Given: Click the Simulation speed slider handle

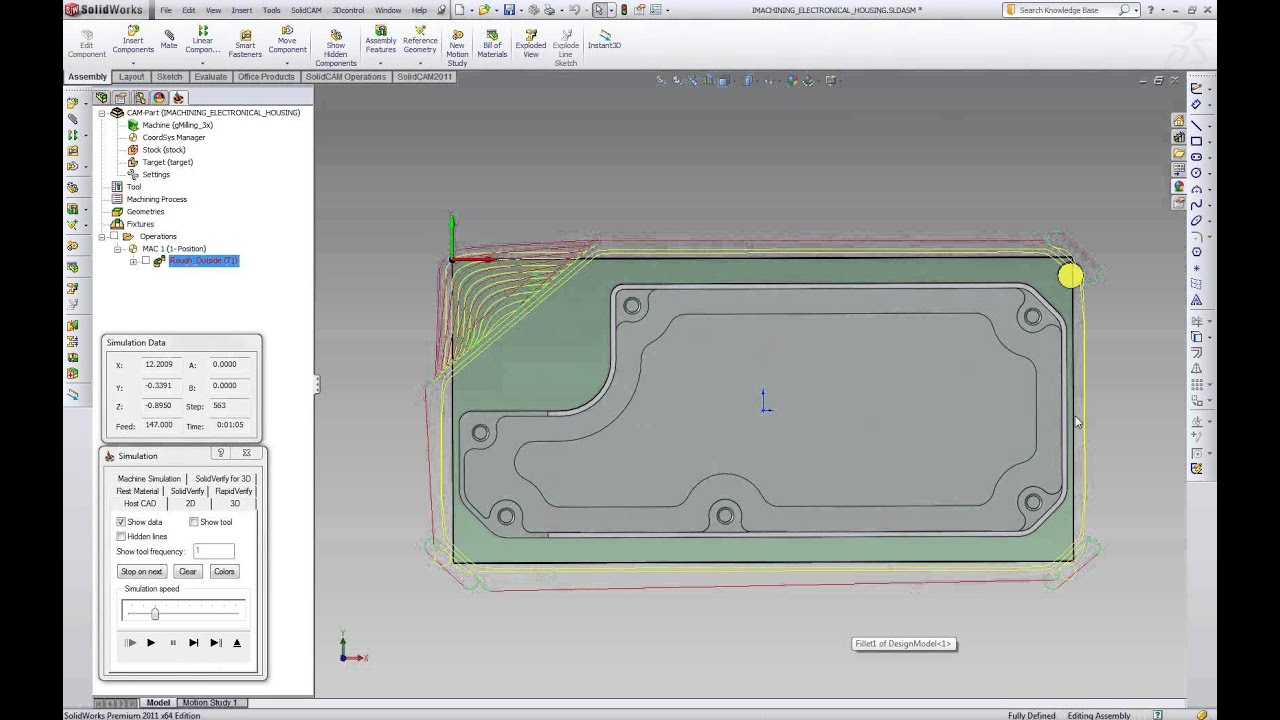Looking at the screenshot, I should click(155, 612).
